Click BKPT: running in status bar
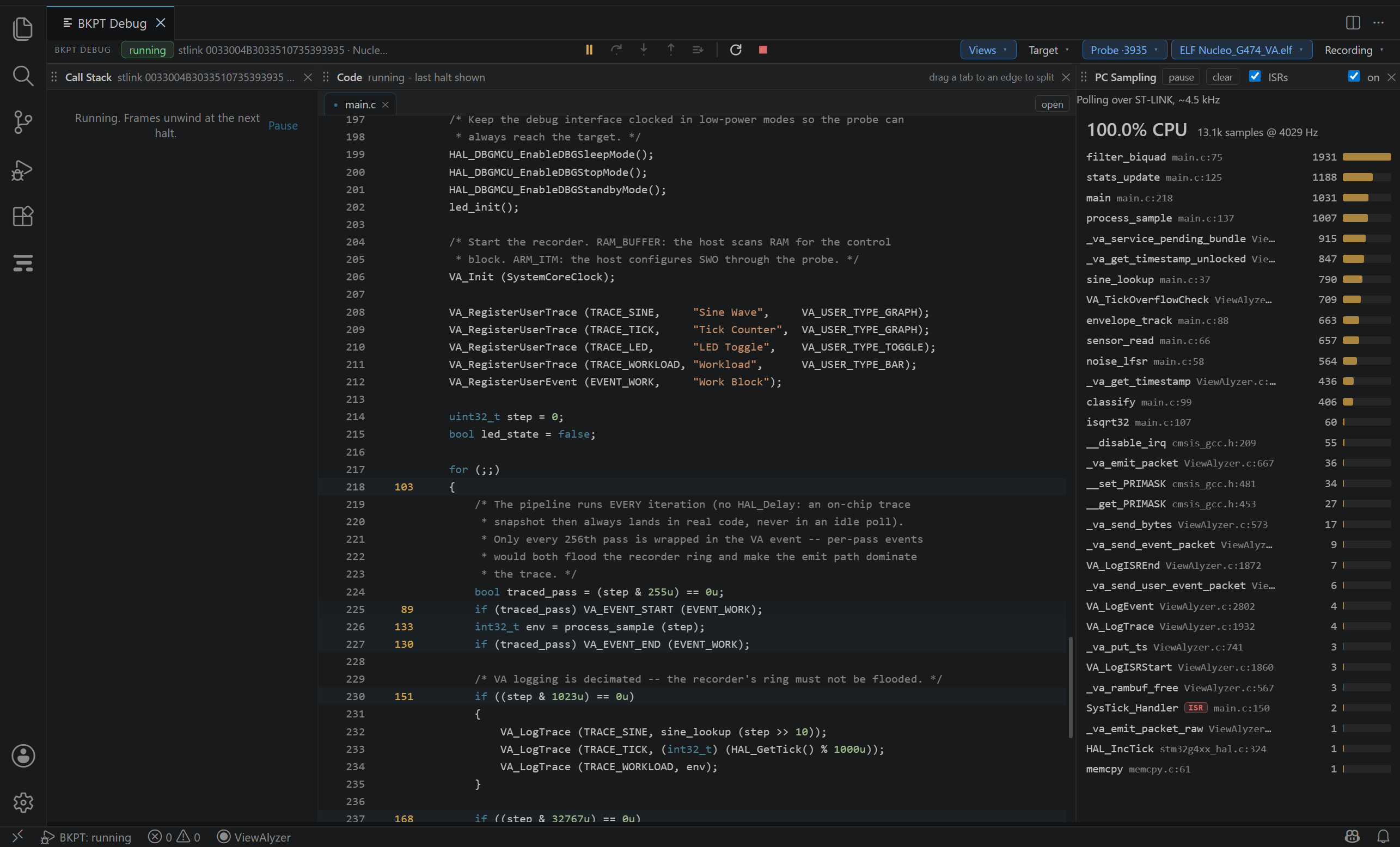This screenshot has width=1400, height=847. (x=87, y=837)
